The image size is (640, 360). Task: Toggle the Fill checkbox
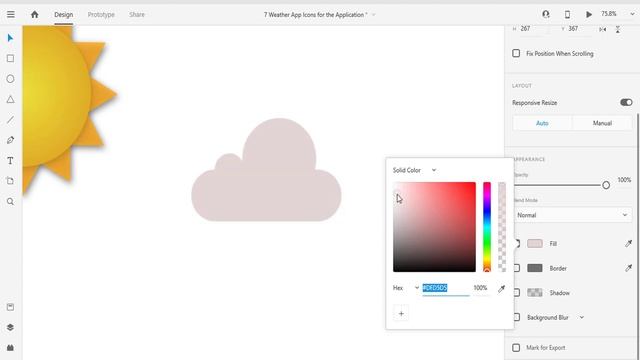point(517,244)
